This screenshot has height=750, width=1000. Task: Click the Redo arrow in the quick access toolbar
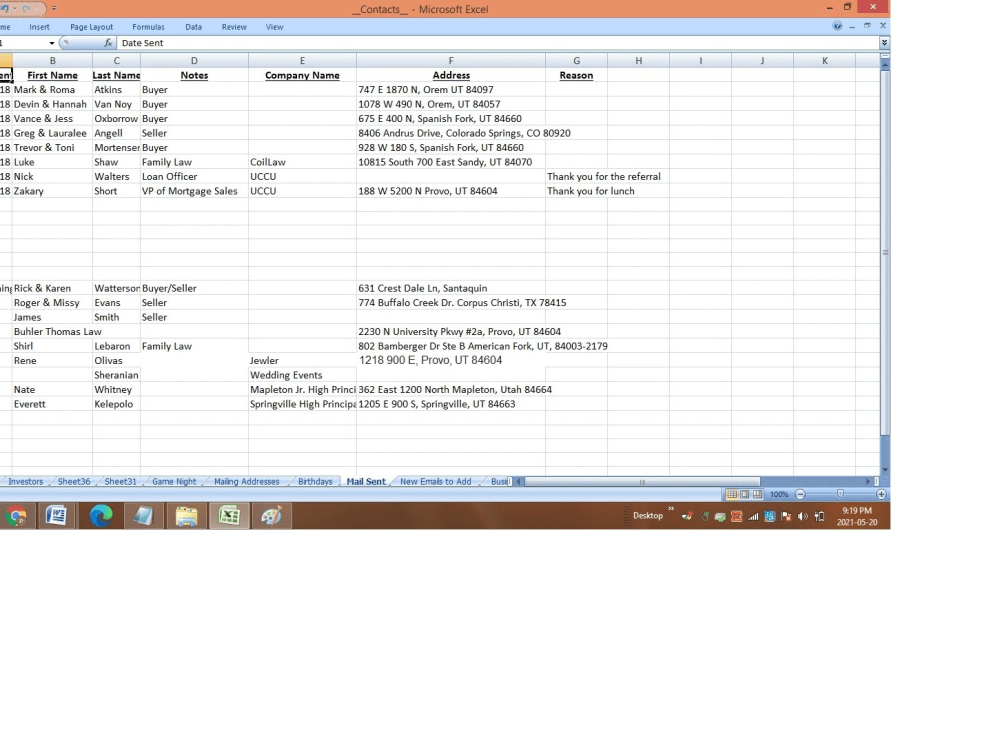point(27,9)
